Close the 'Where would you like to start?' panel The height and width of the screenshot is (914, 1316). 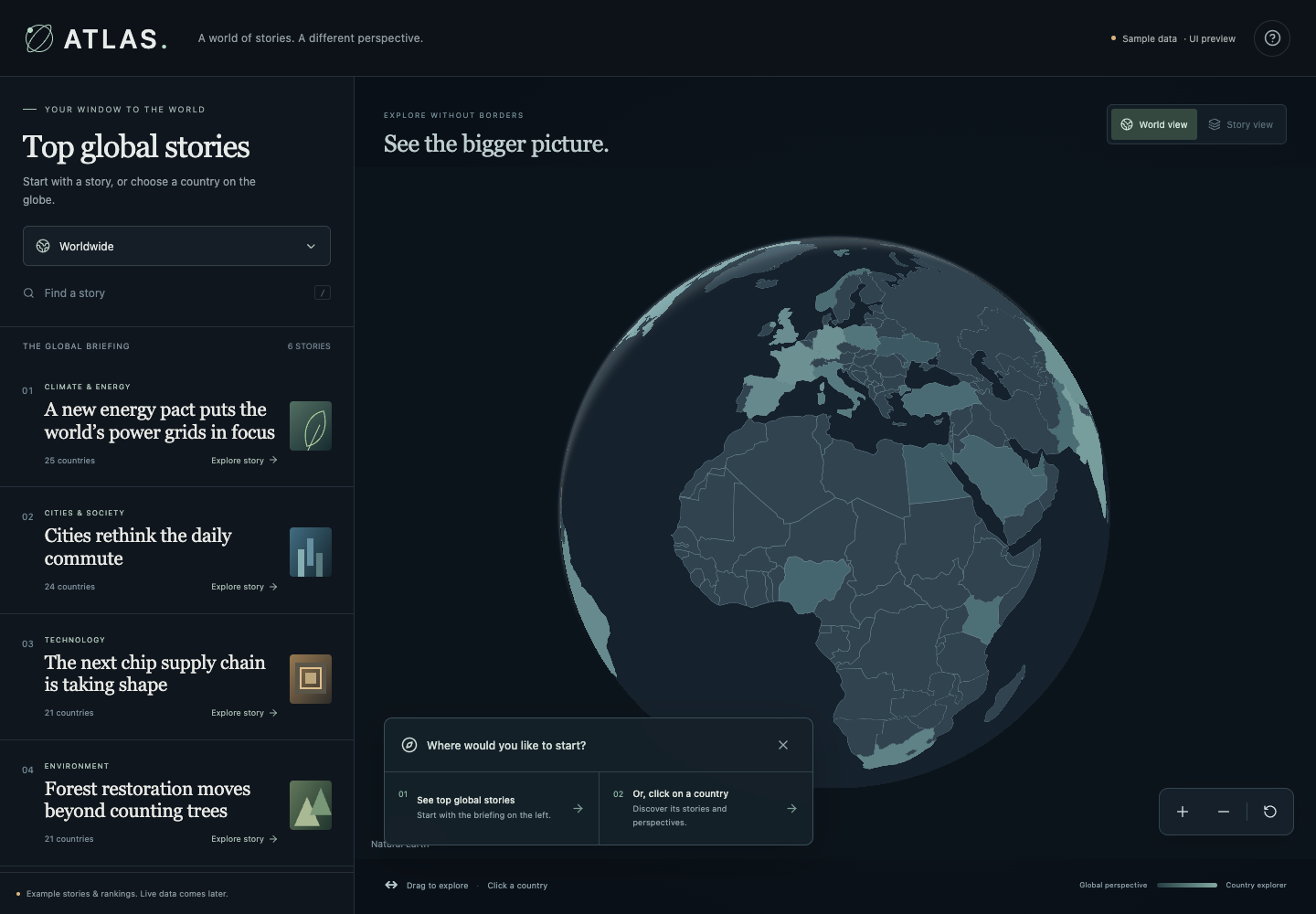tap(783, 745)
